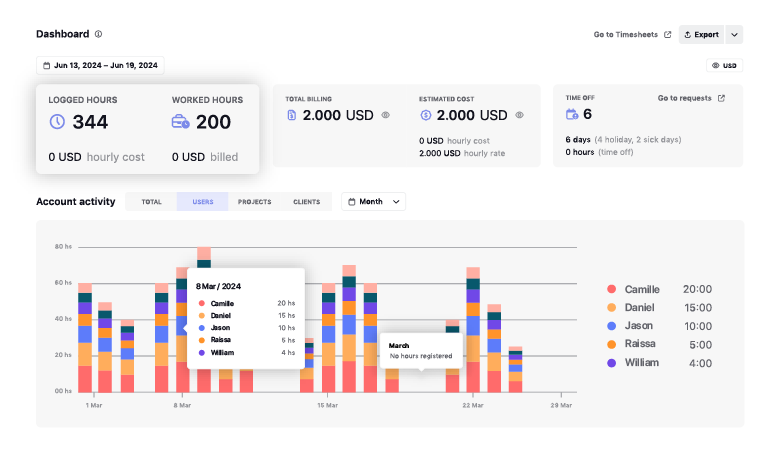This screenshot has width=778, height=455.
Task: Click the clock icon under Logged Hours
Action: [x=57, y=122]
